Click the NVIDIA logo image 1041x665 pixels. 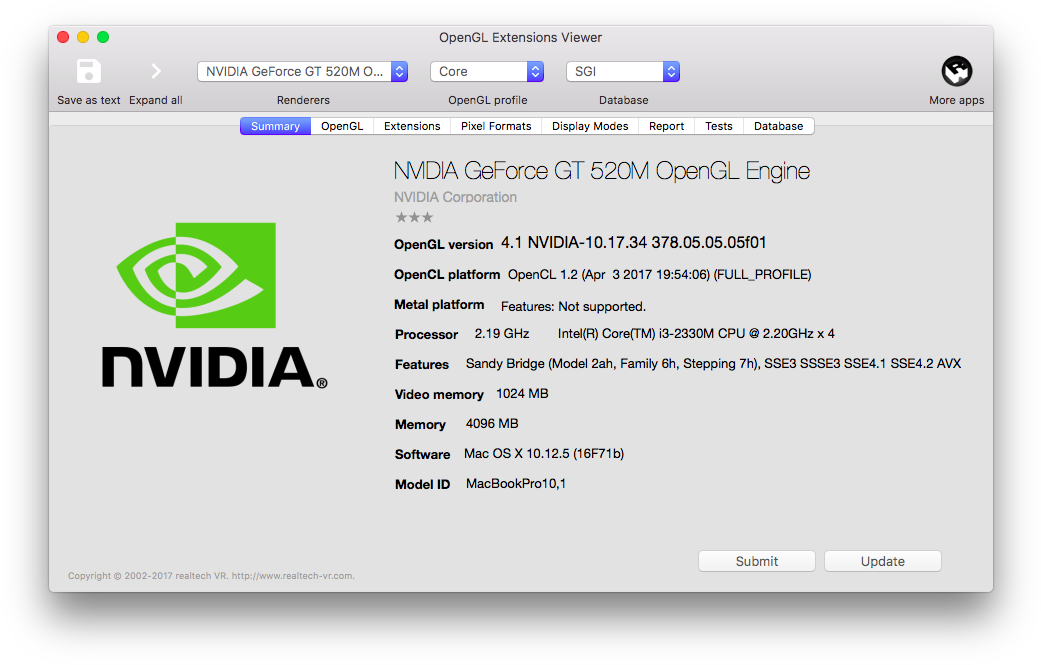tap(213, 305)
